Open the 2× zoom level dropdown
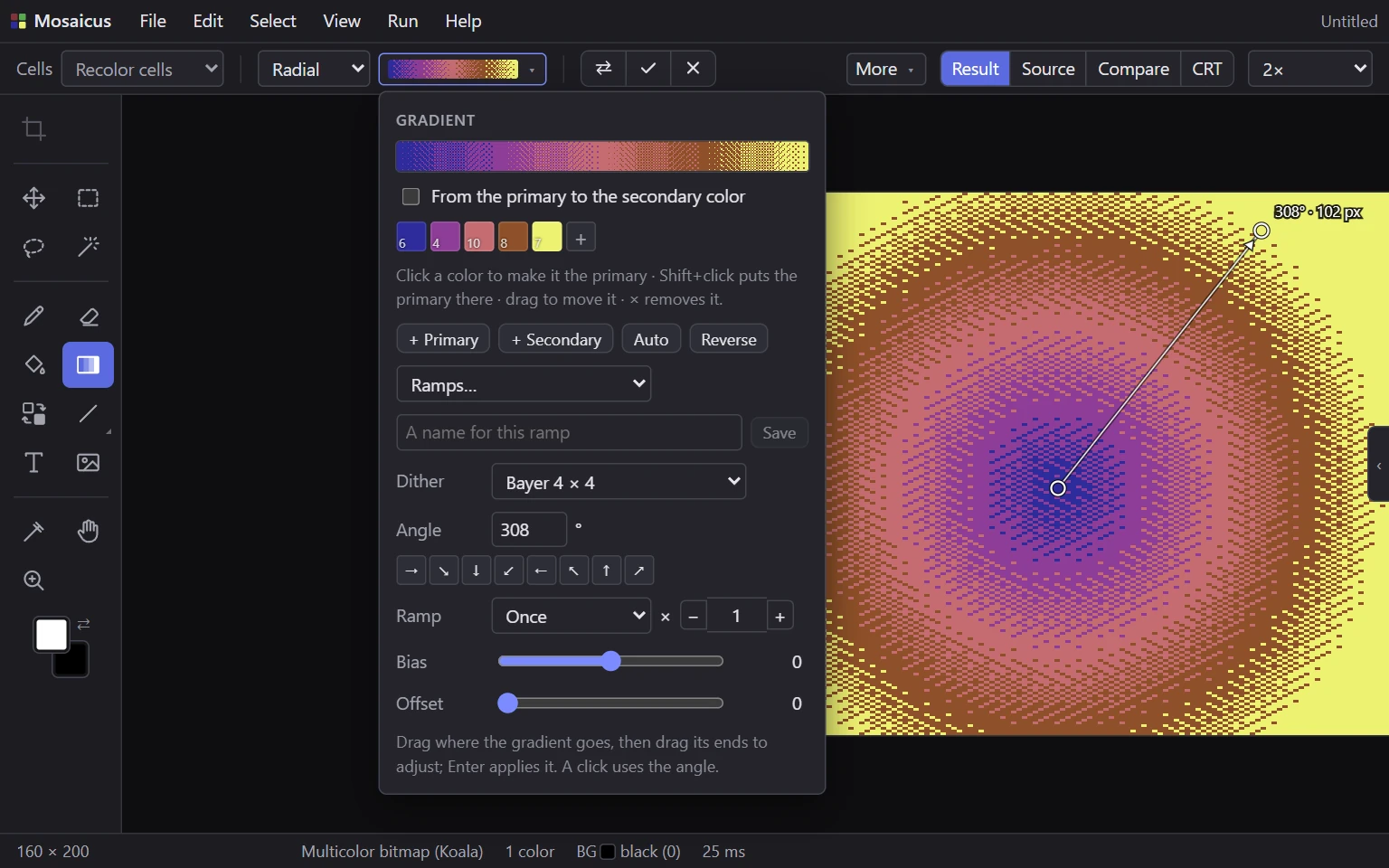 tap(1309, 69)
